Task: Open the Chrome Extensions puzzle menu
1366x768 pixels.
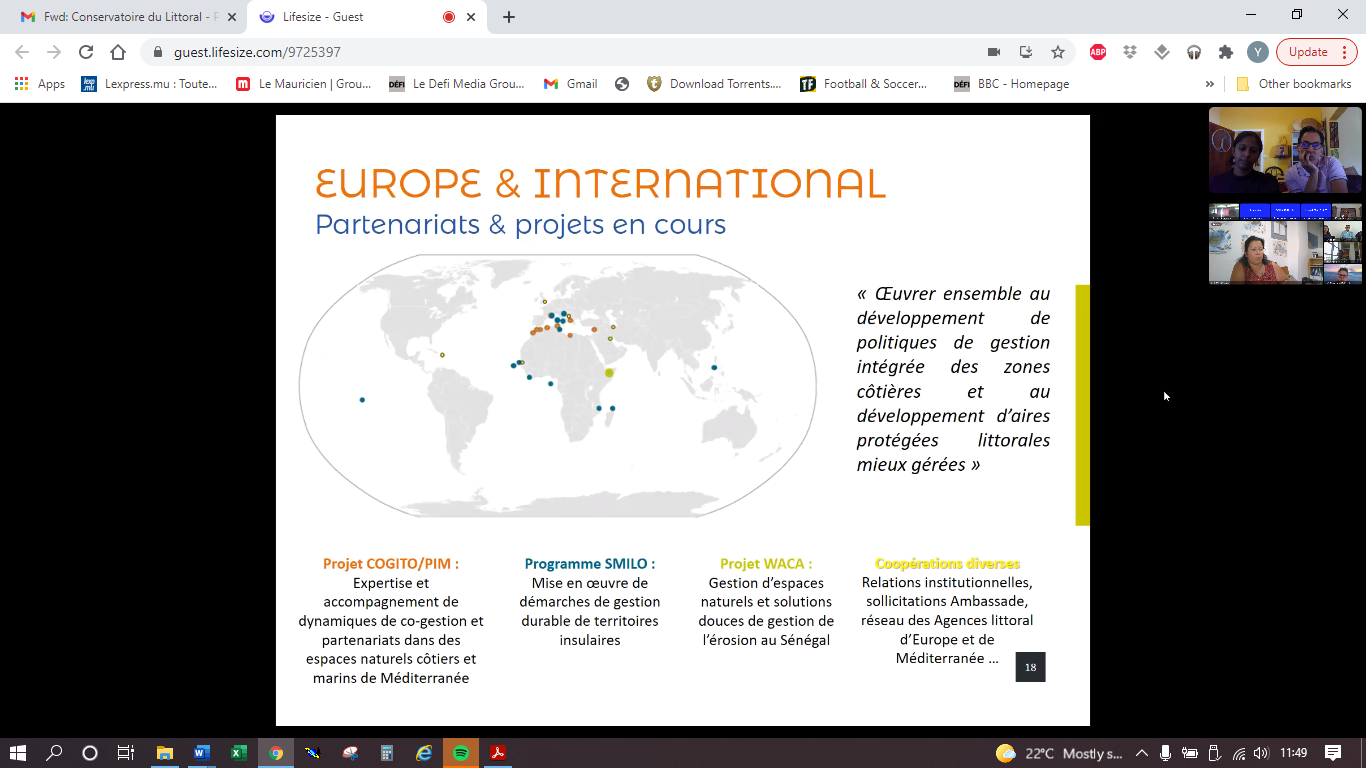Action: 1225,52
